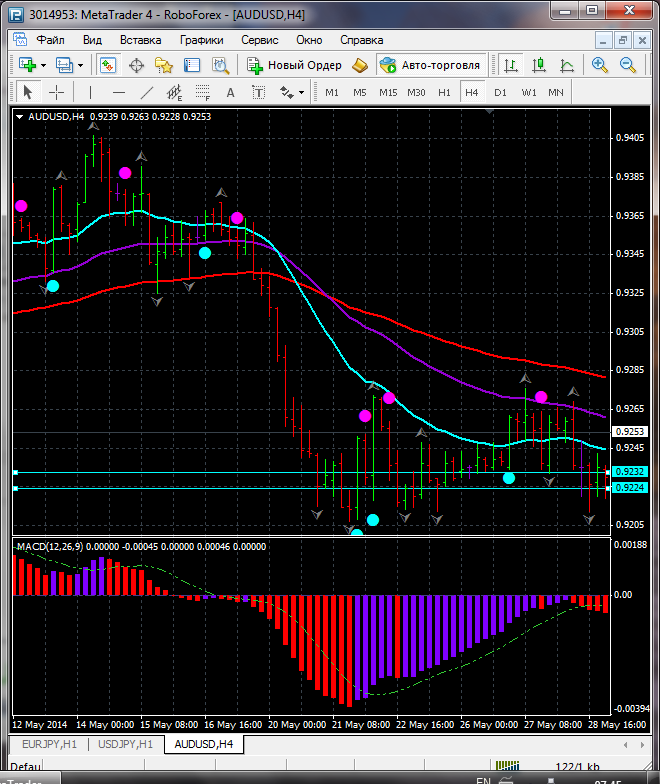Switch to candlestick chart mode
660x784 pixels.
[538, 66]
